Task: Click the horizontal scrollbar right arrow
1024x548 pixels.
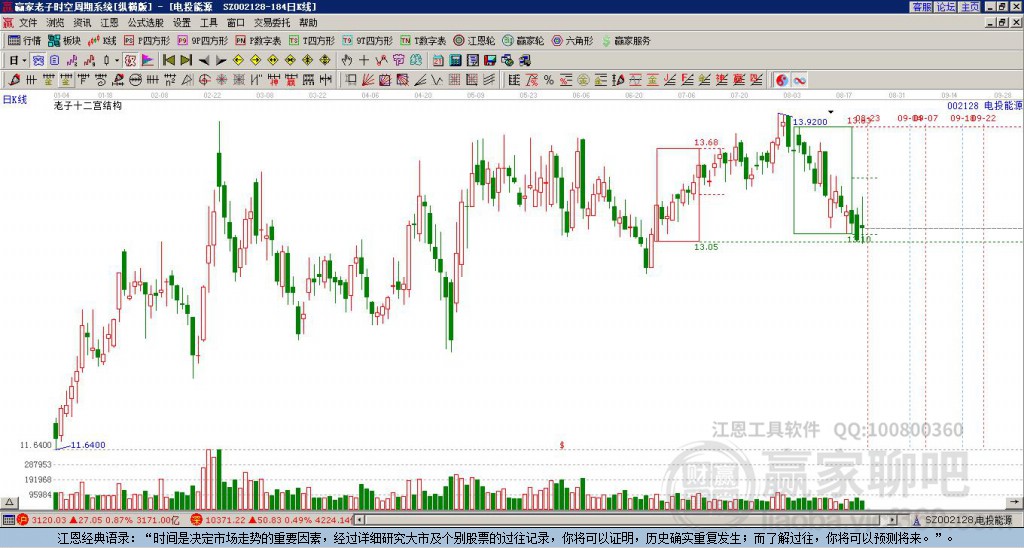Action: [x=892, y=520]
